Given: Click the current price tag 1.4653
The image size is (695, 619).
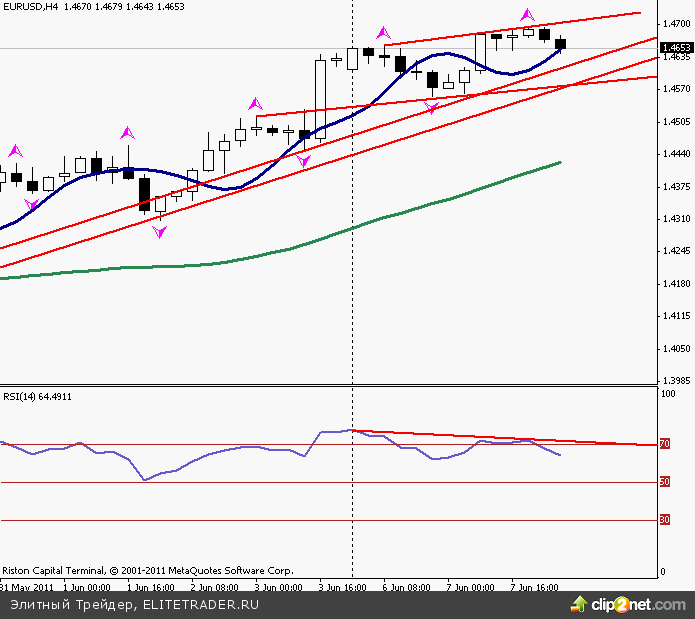Looking at the screenshot, I should [677, 47].
